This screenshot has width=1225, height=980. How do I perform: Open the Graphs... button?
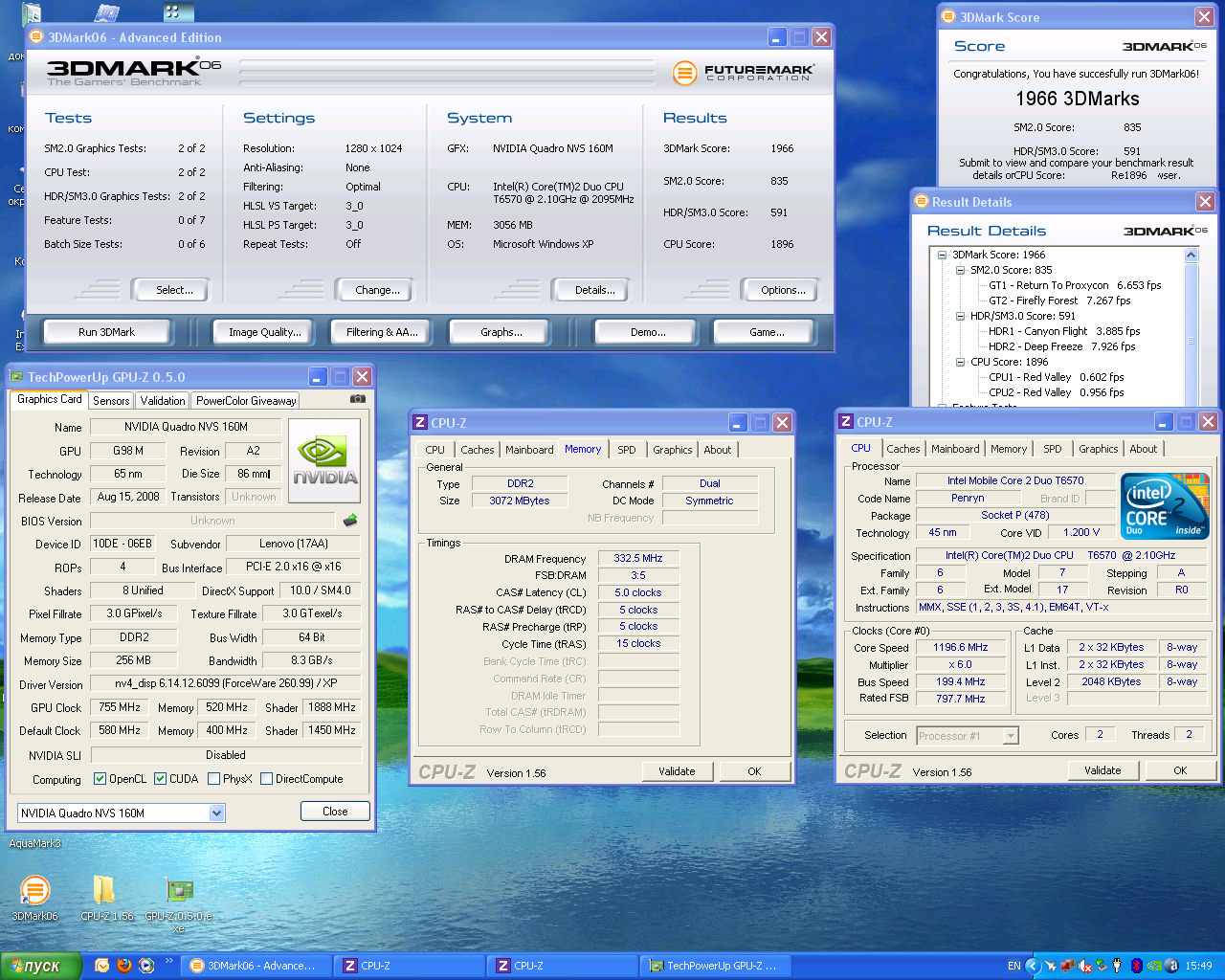coord(501,332)
